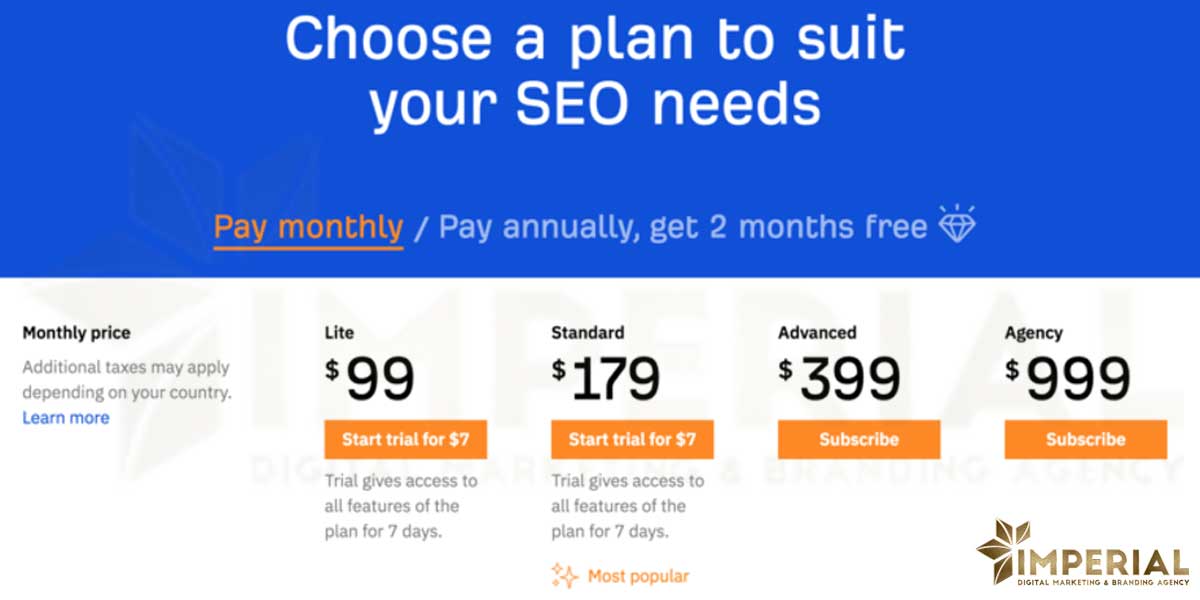Subscribe to the Agency plan
The height and width of the screenshot is (600, 1200).
pos(1084,439)
